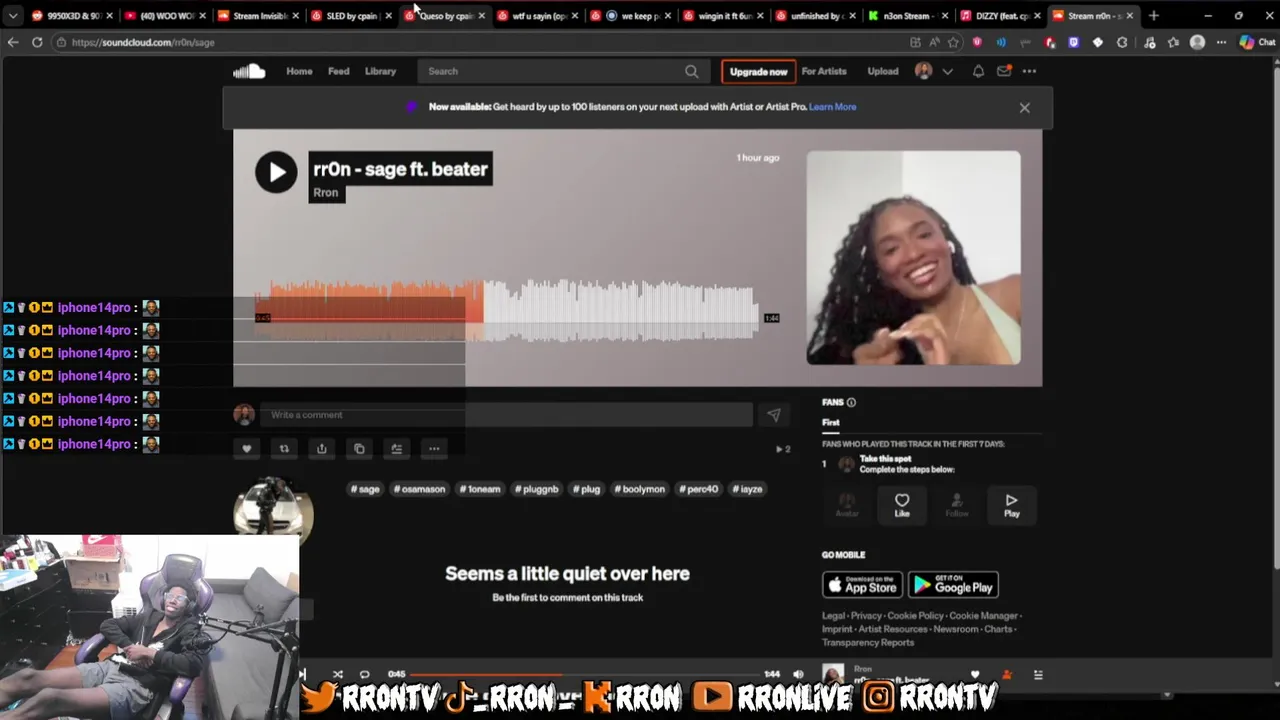
Task: Open Upload page
Action: [883, 71]
